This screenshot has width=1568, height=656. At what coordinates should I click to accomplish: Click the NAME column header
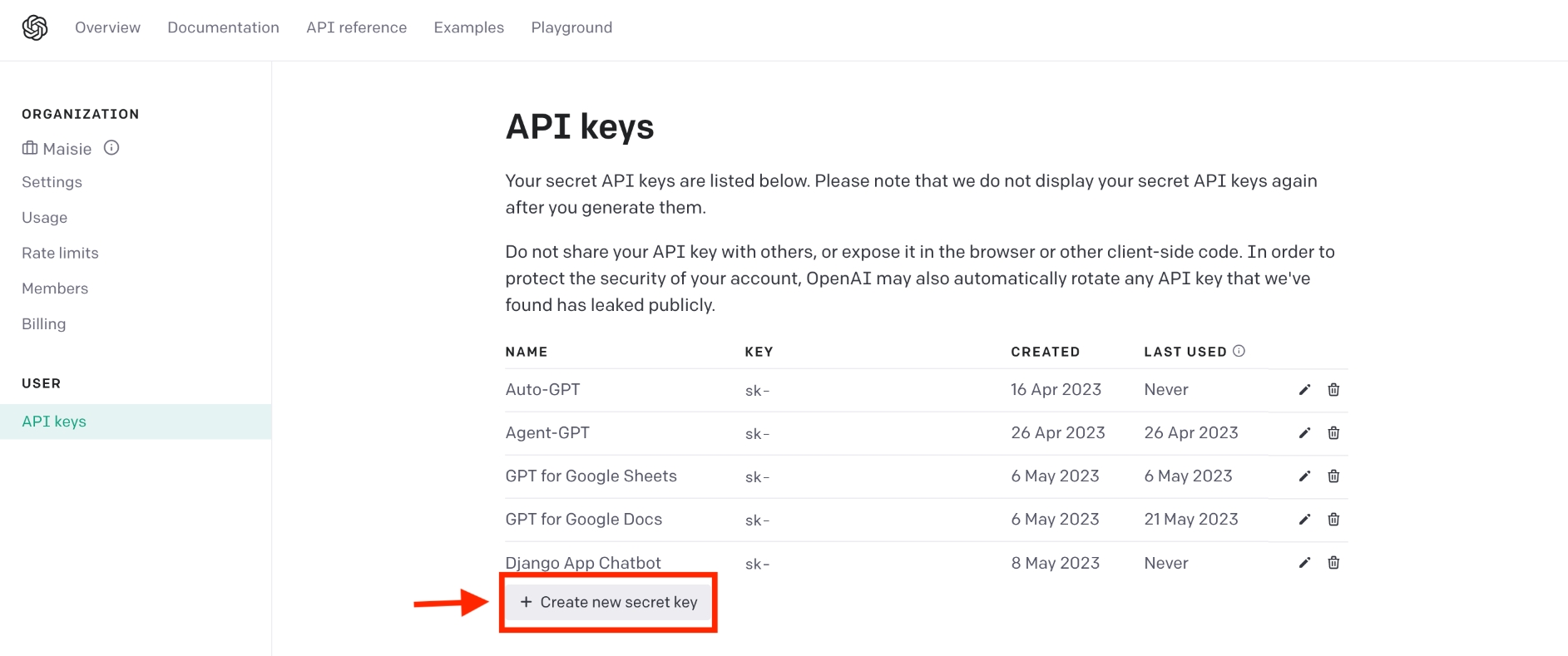point(526,352)
